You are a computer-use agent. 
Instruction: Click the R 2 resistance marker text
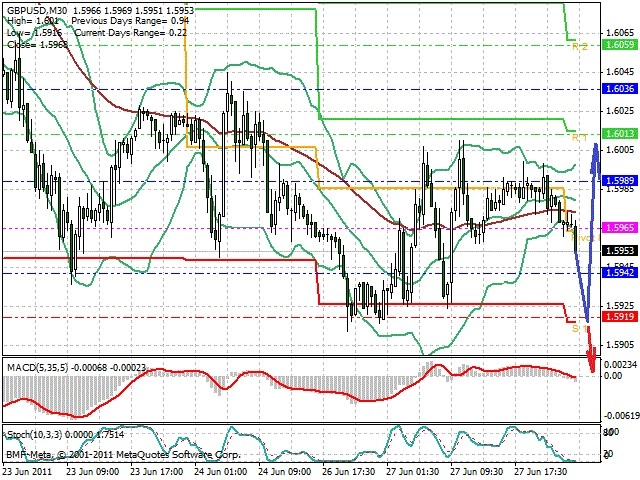pyautogui.click(x=580, y=47)
